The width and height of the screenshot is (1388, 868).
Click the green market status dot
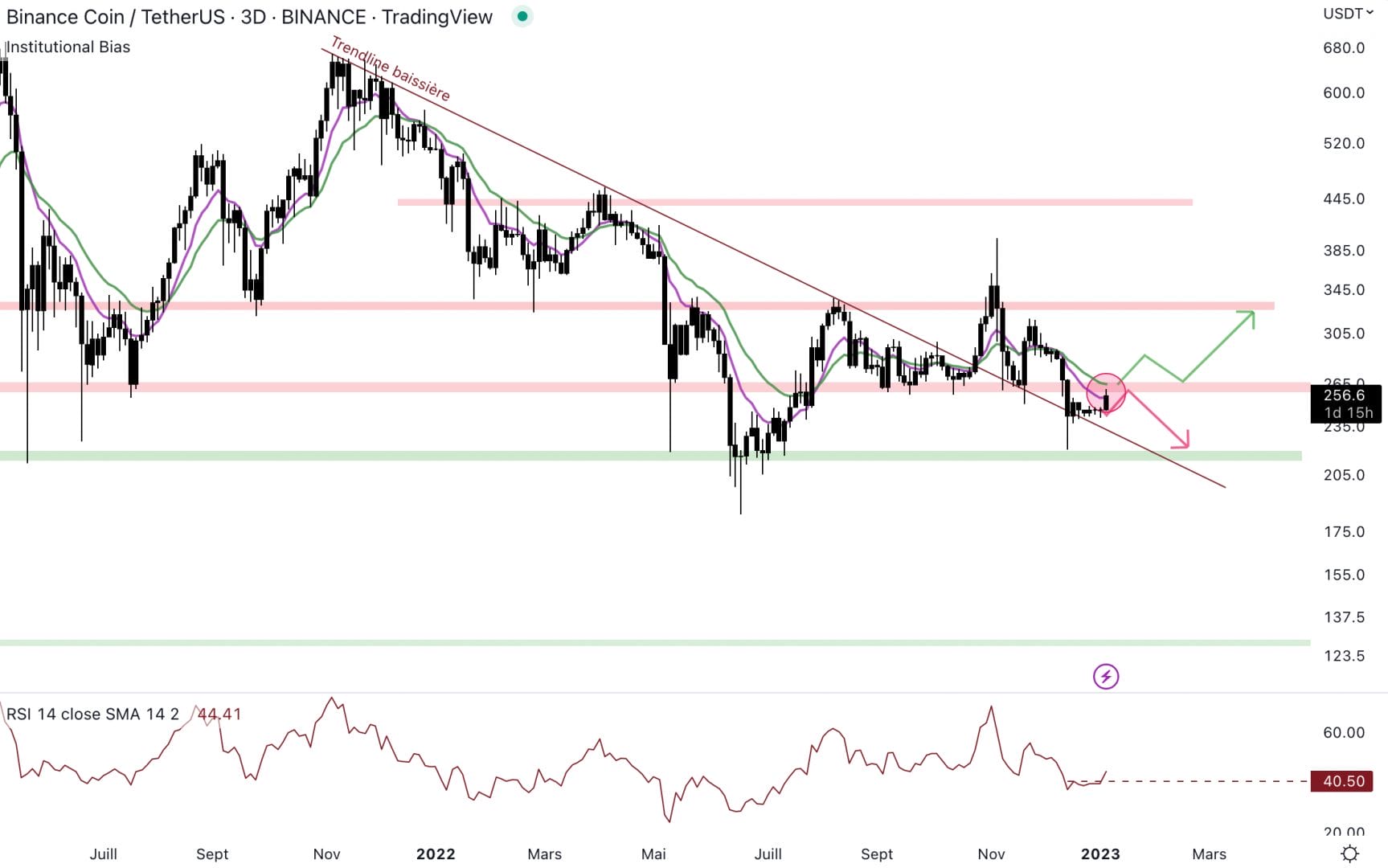522,15
